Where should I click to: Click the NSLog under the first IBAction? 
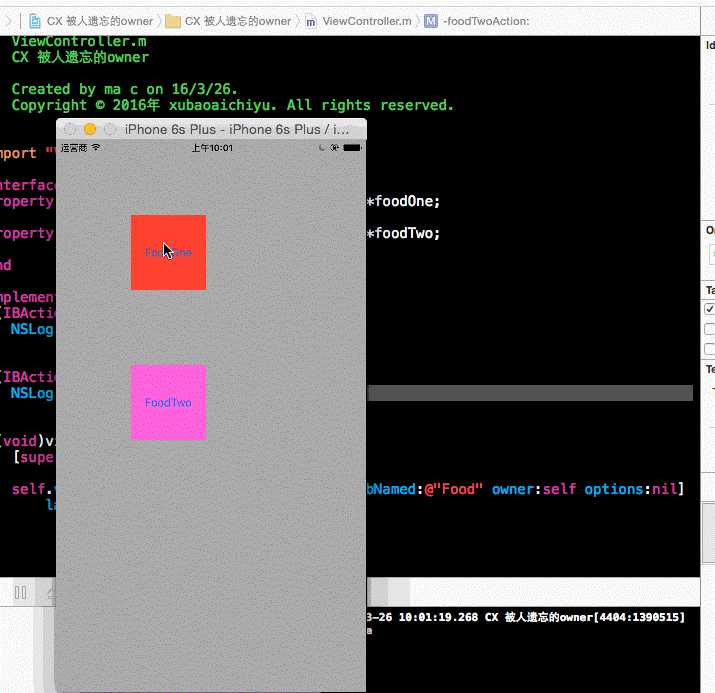tap(32, 329)
